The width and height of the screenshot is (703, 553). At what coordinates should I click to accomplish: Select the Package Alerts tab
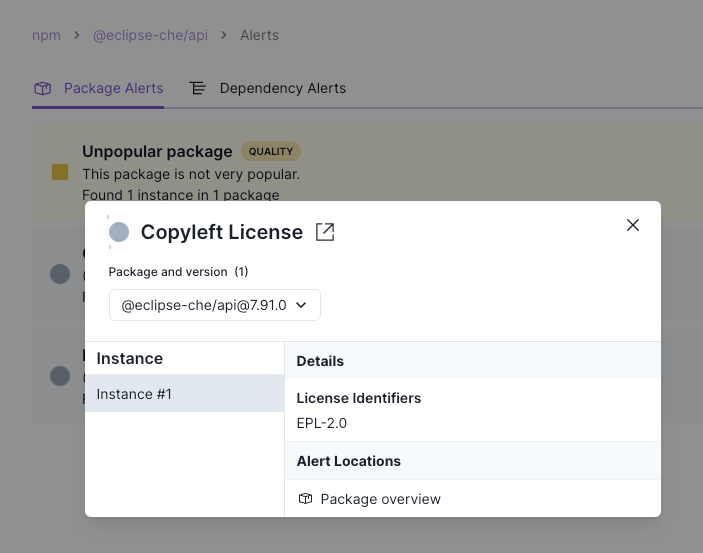pos(113,88)
